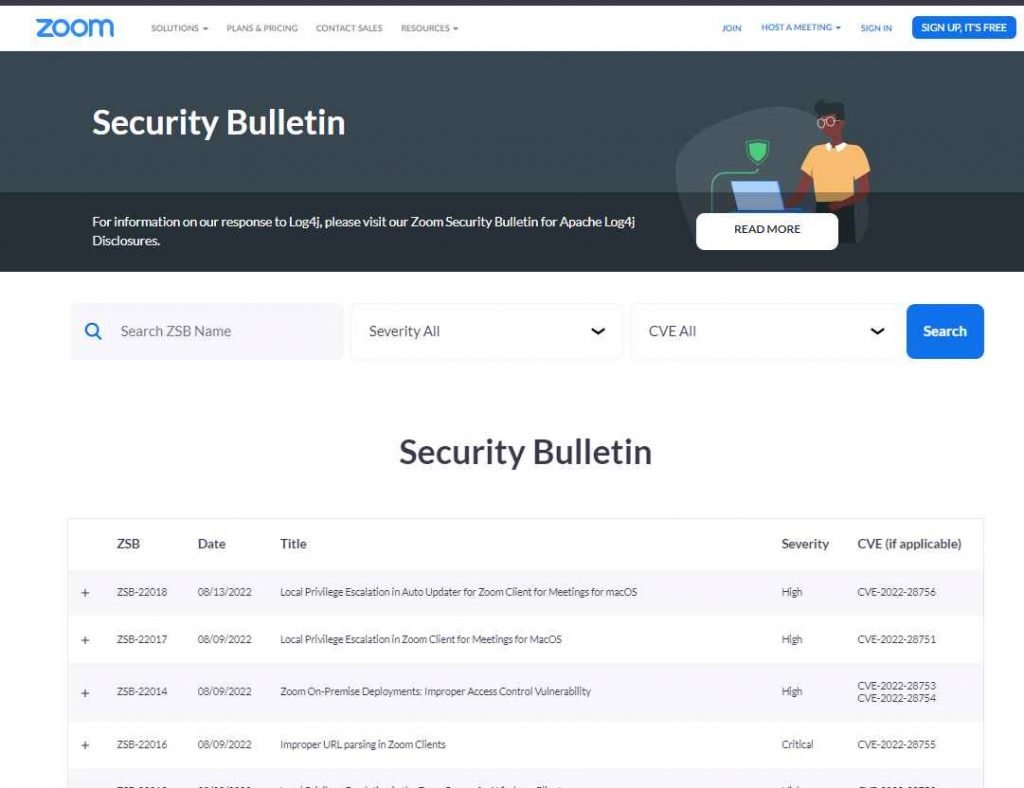Screen dimensions: 1024x788
Task: Go to Plans & Pricing
Action: pos(262,28)
